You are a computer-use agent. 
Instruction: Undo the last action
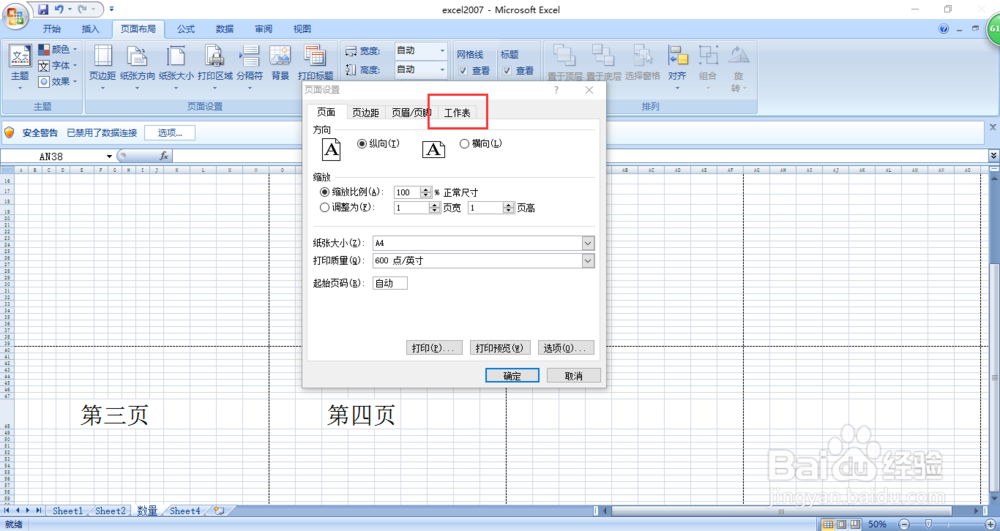pos(59,10)
